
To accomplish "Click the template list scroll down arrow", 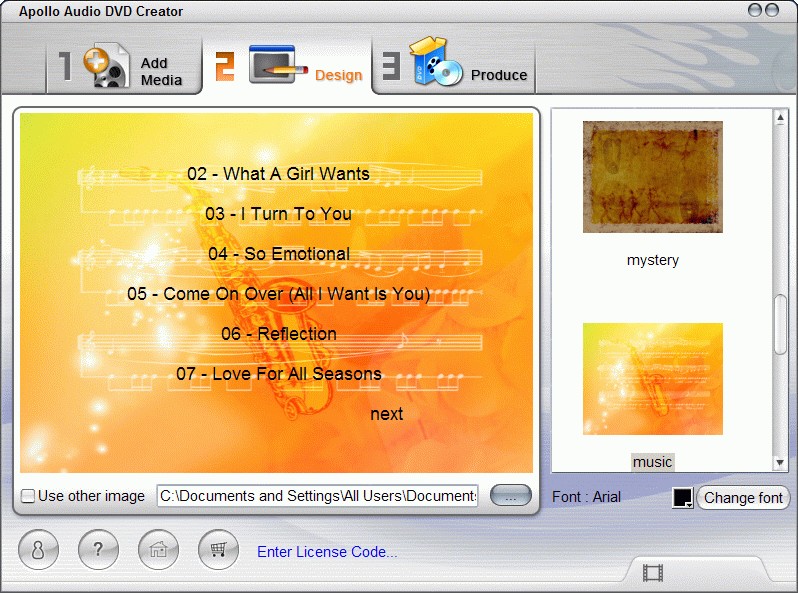I will [x=780, y=463].
